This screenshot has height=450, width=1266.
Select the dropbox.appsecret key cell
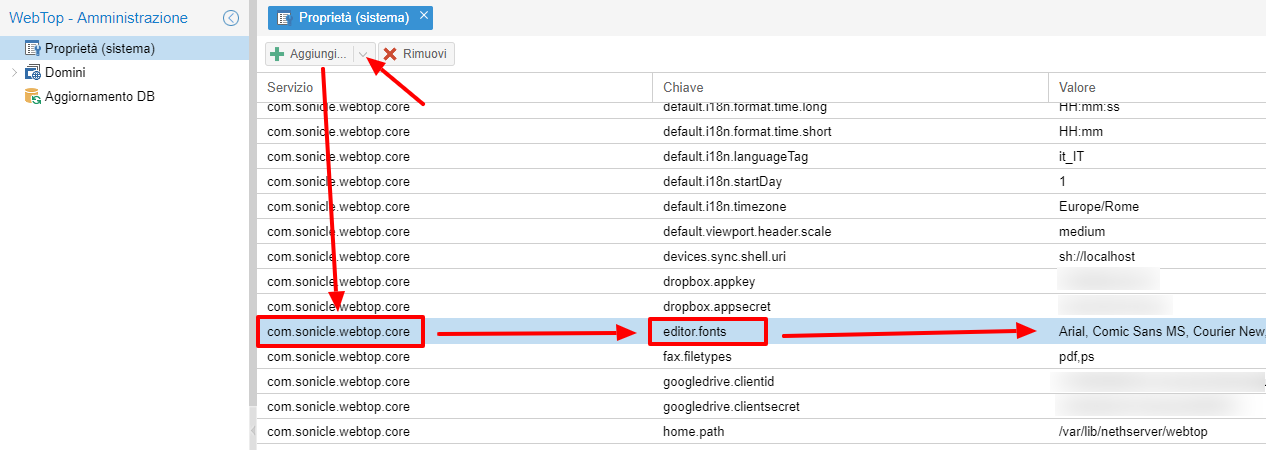[850, 306]
